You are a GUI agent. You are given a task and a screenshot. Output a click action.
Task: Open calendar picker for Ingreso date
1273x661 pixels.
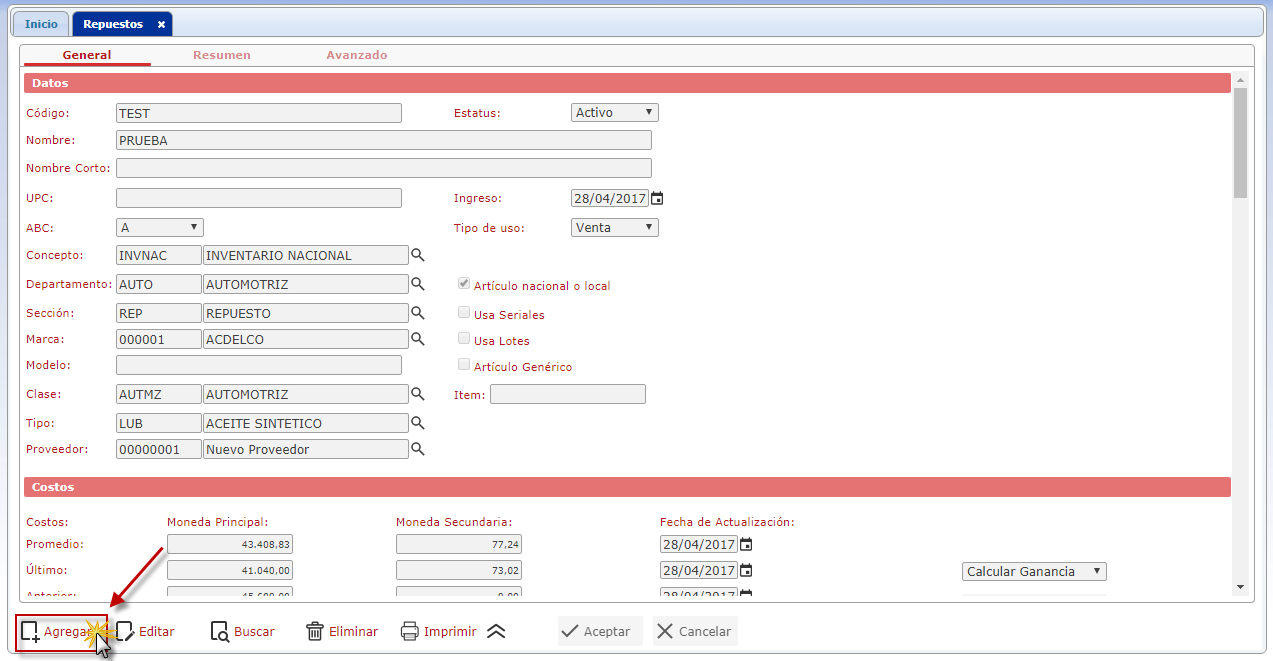coord(657,198)
